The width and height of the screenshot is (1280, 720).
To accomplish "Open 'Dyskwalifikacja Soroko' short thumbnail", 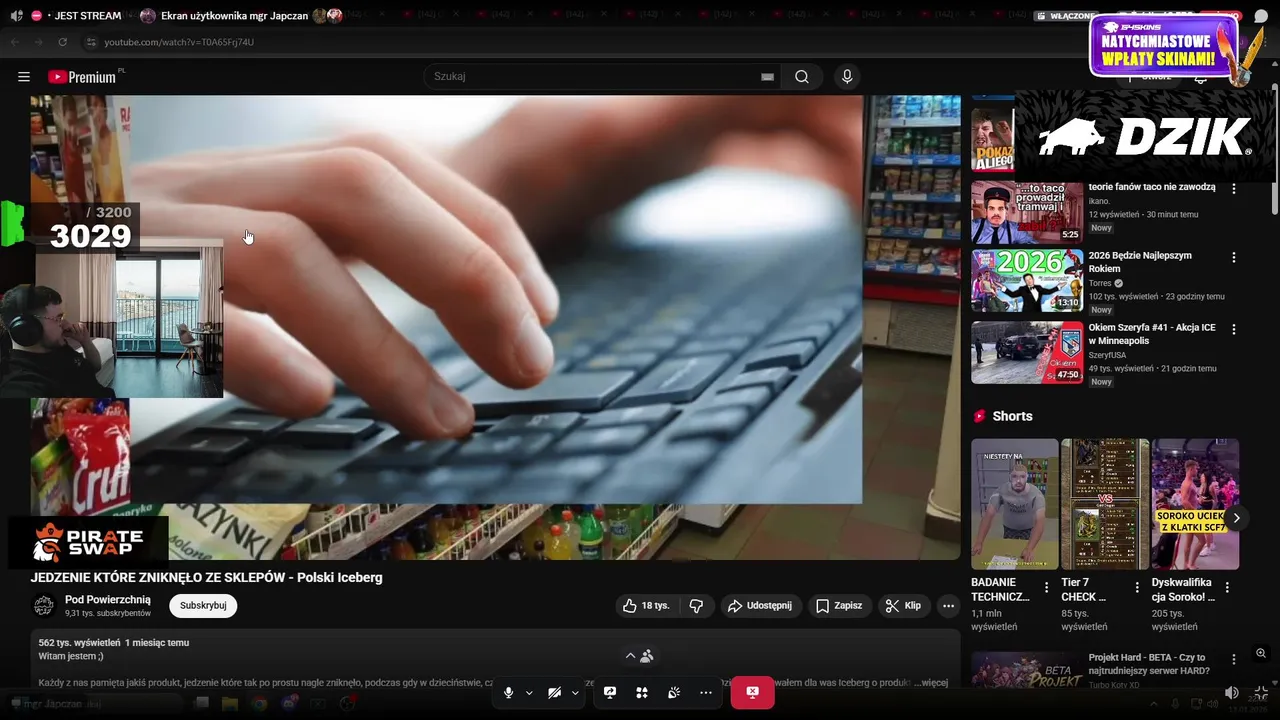I will coord(1195,504).
